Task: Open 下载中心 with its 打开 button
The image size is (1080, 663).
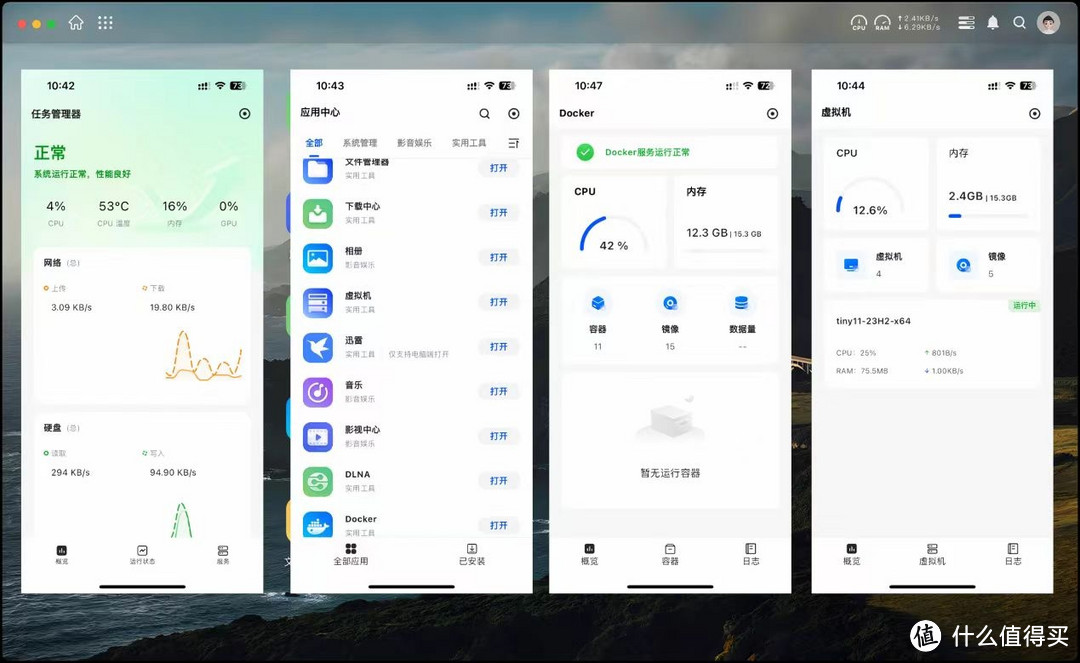Action: click(499, 213)
